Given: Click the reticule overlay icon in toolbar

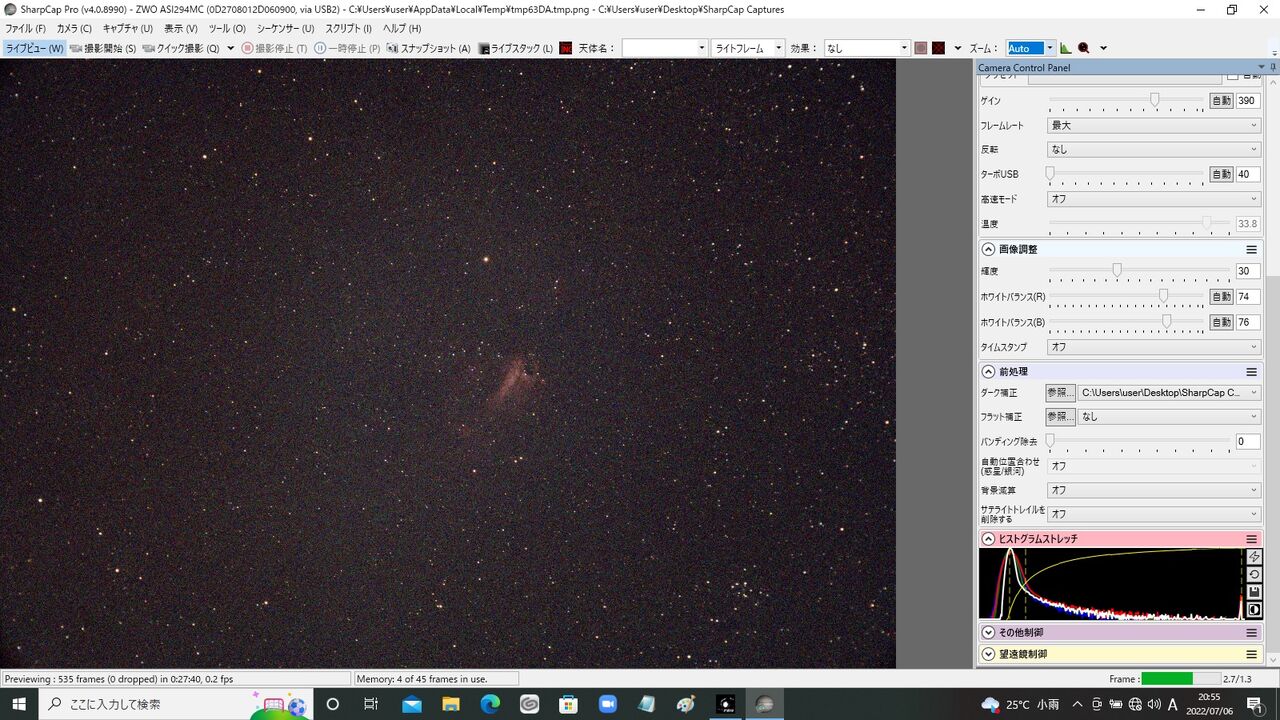Looking at the screenshot, I should click(x=921, y=48).
